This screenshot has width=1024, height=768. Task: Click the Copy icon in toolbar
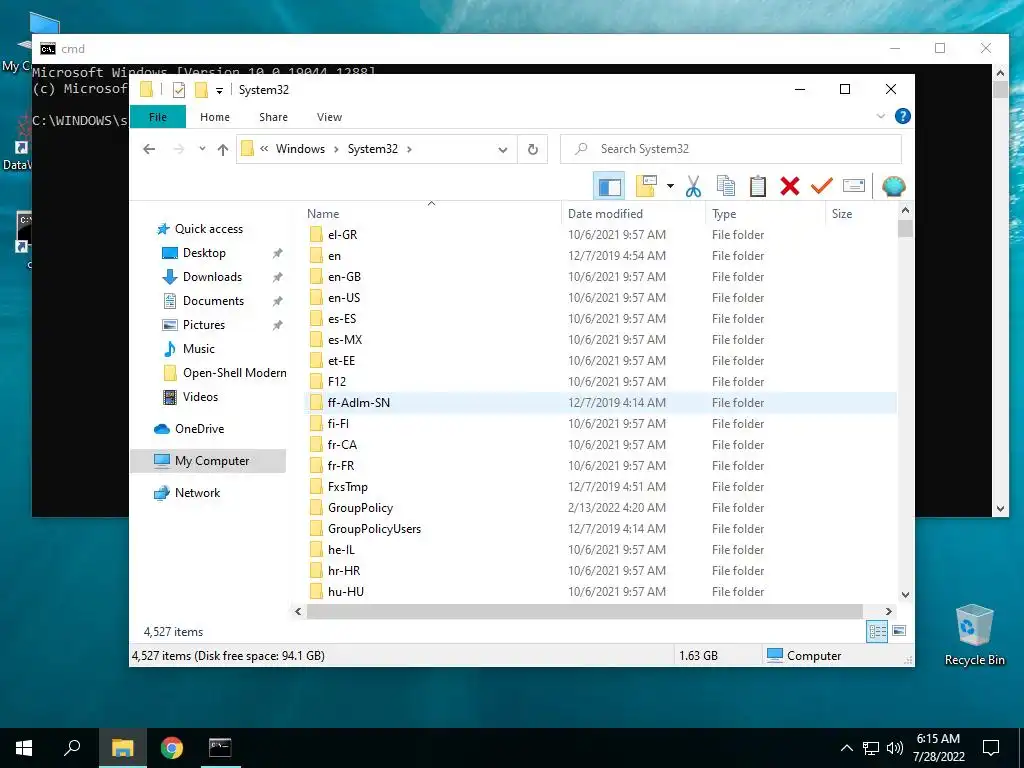(726, 187)
